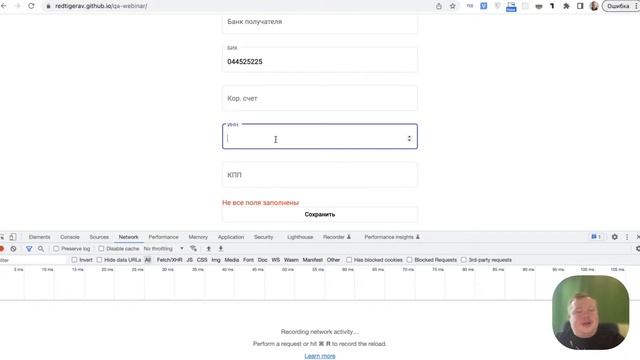Click the Import HAR upload arrow icon
This screenshot has height=360, width=640.
[209, 249]
